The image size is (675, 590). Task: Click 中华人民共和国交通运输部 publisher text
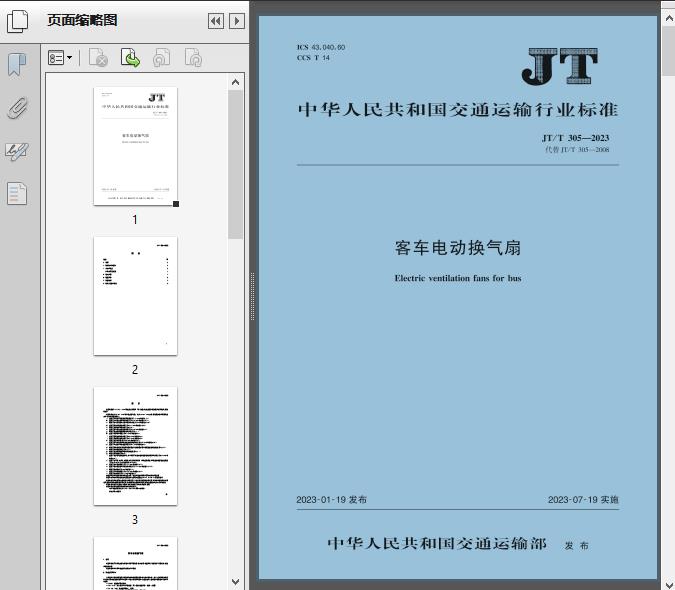(x=437, y=544)
